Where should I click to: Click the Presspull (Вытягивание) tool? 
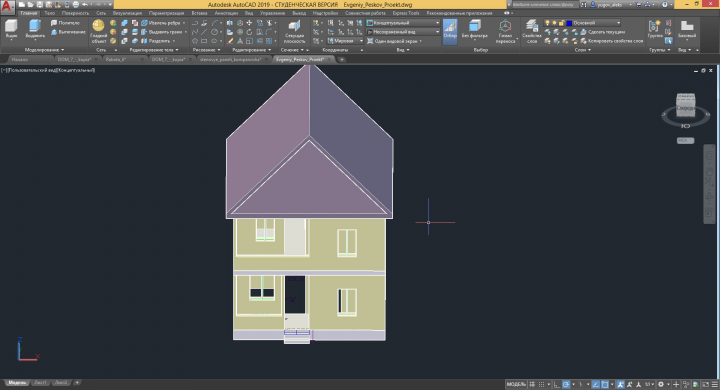tap(68, 32)
